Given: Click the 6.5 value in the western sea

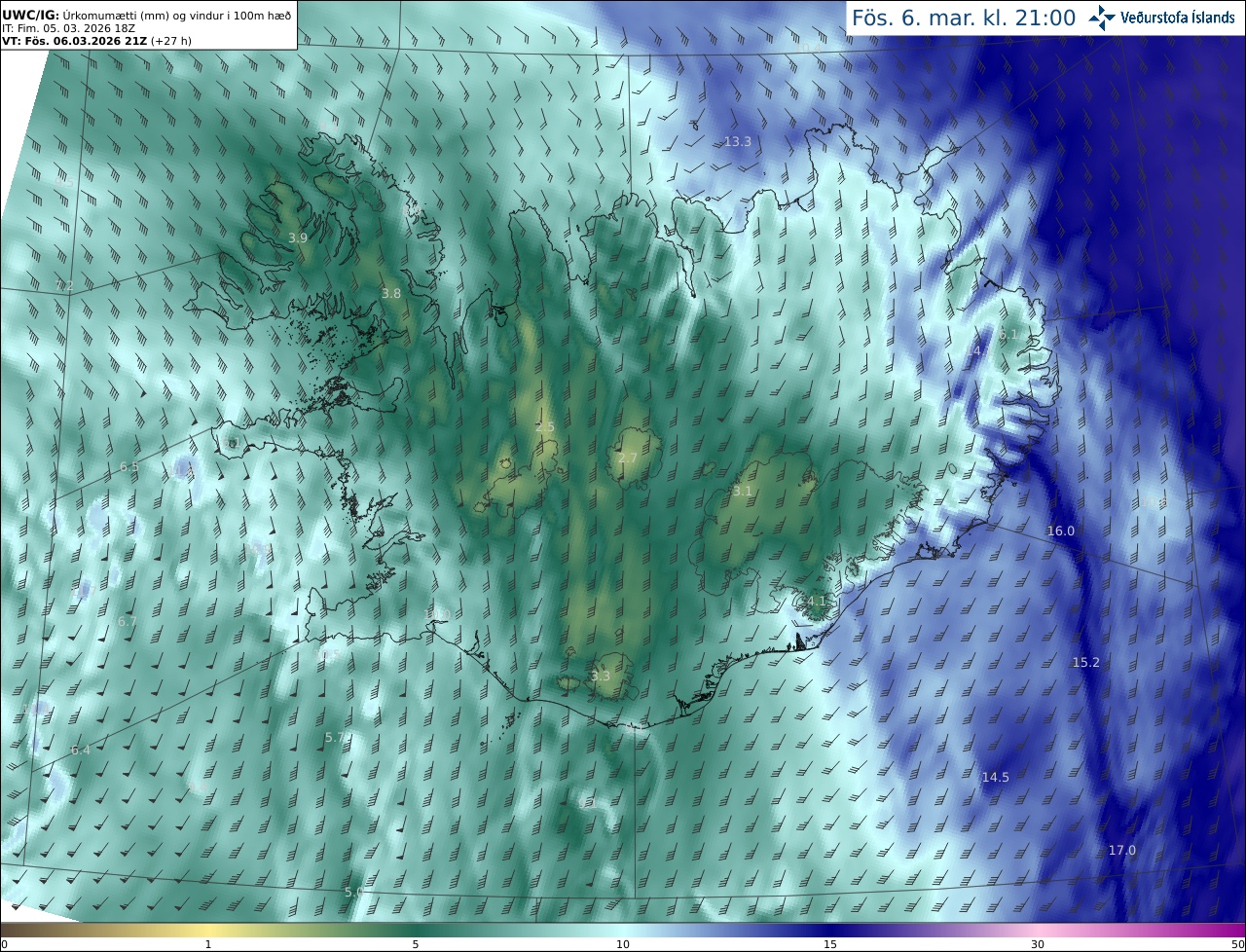Looking at the screenshot, I should (x=129, y=467).
